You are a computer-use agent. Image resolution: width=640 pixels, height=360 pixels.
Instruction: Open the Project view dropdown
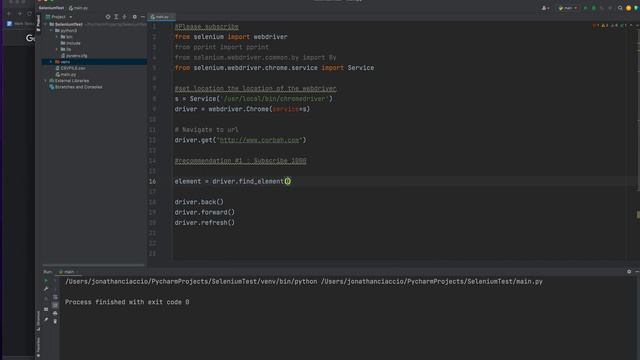[x=59, y=17]
